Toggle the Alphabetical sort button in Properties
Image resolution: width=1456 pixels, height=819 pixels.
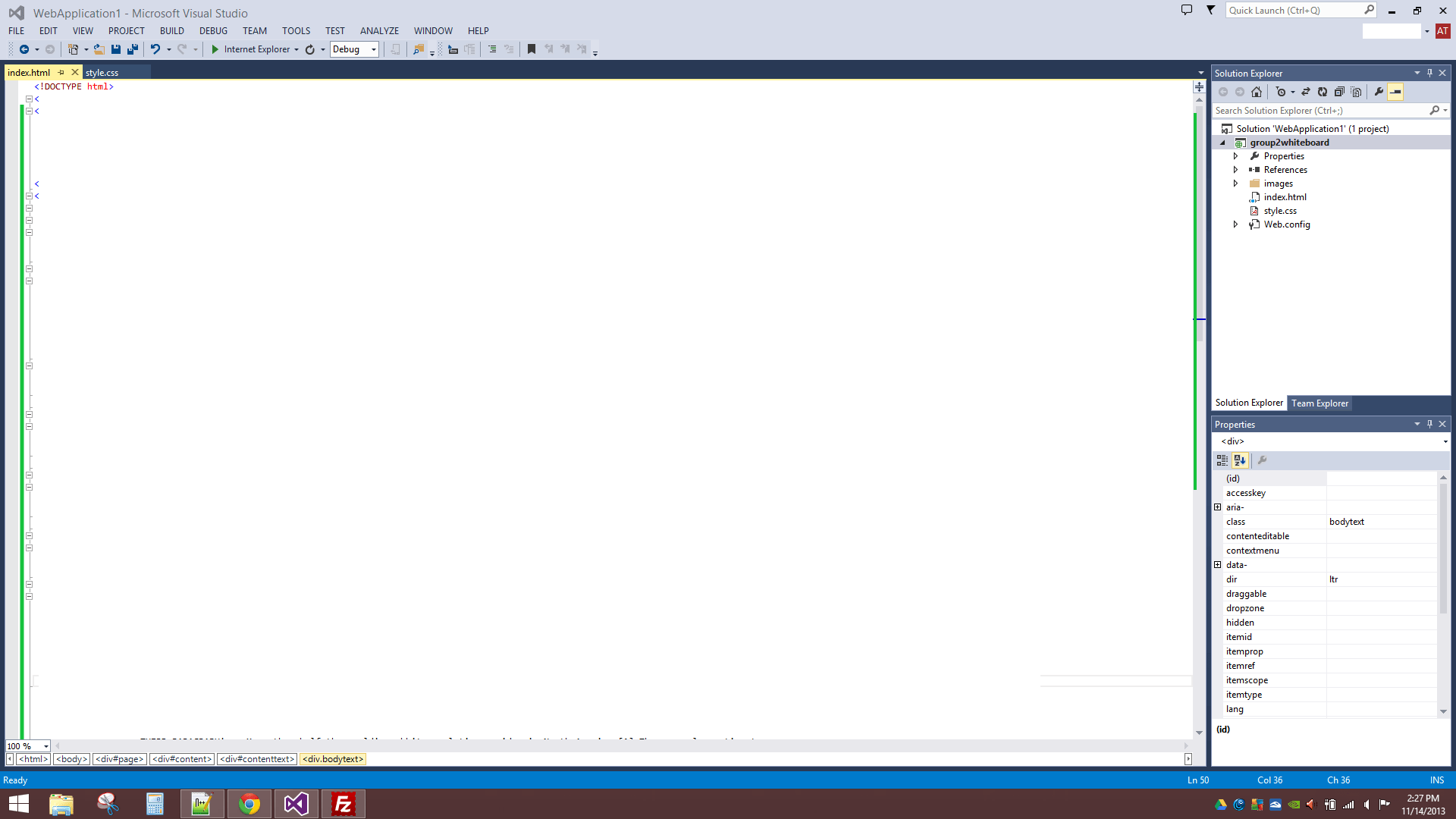pyautogui.click(x=1240, y=460)
